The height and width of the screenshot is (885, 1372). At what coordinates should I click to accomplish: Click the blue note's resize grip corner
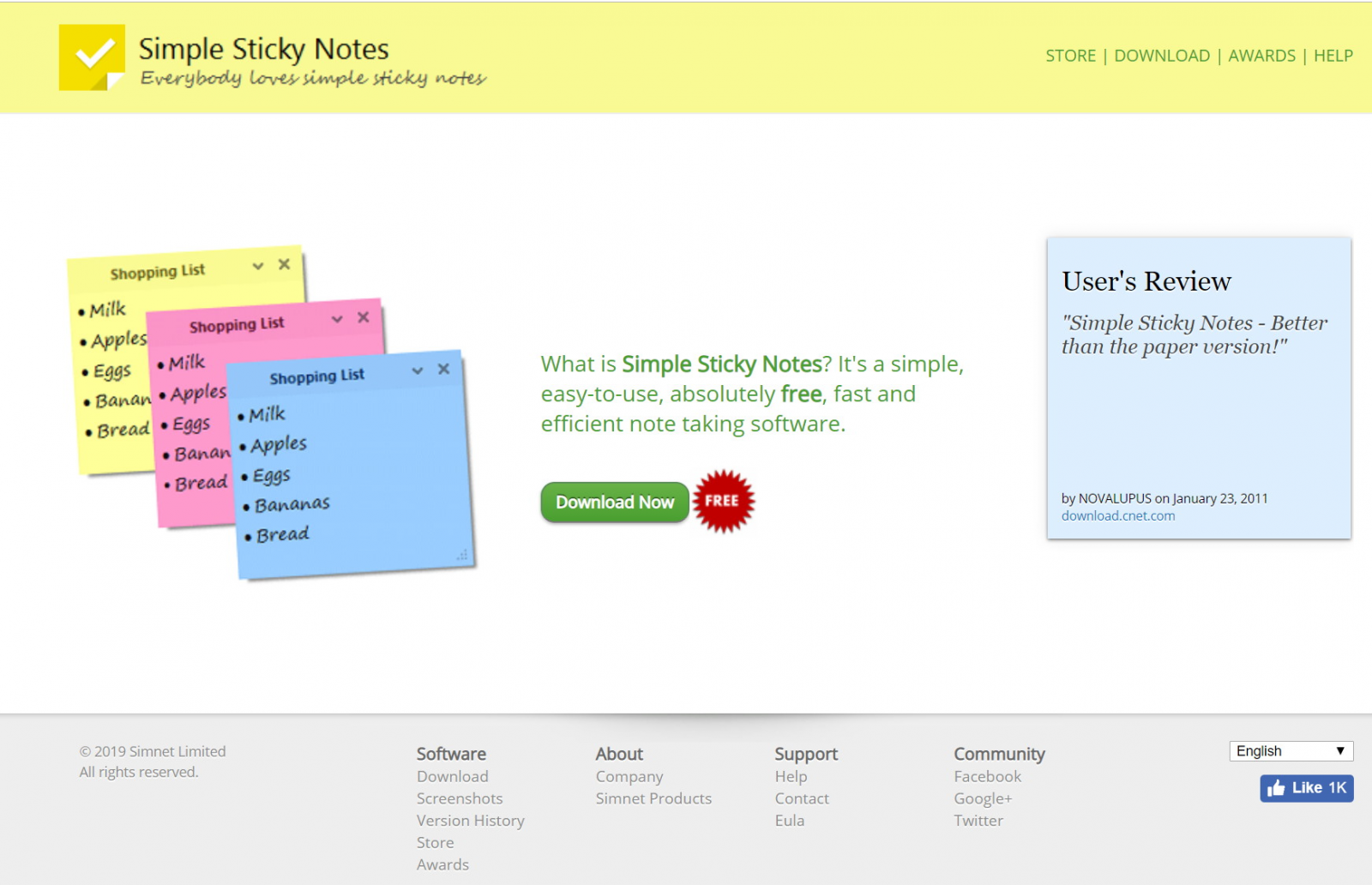[462, 556]
